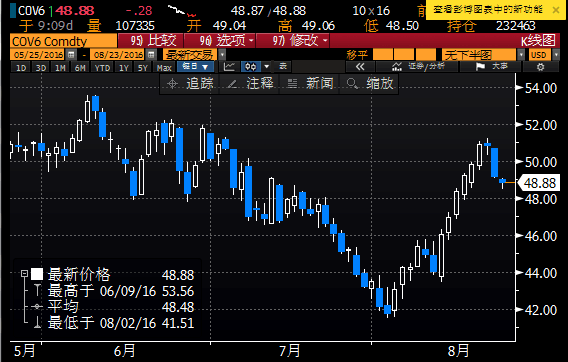Click the 高 49.06 high value
Viewport: 568px width, 362px height.
[318, 26]
